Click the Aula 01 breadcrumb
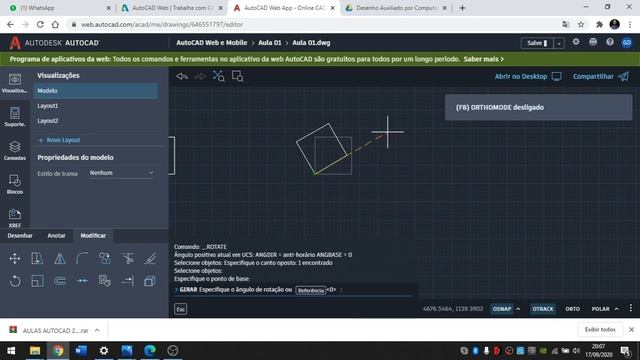Screen dimensions: 640x360 click(270, 42)
